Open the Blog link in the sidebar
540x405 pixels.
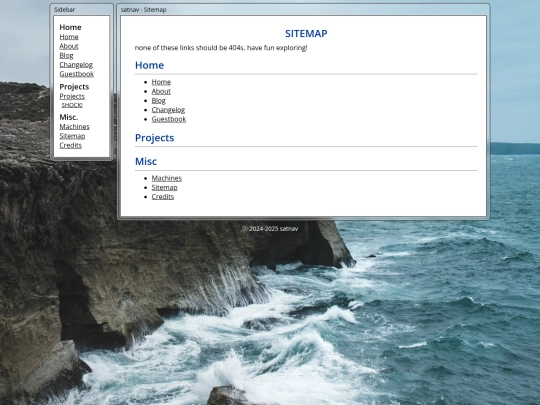coord(66,55)
